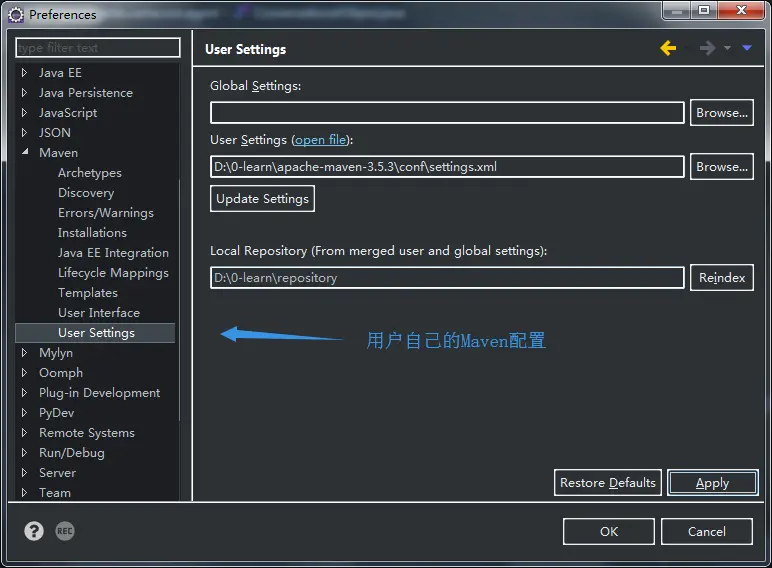Click the Global Settings path field

pos(447,113)
